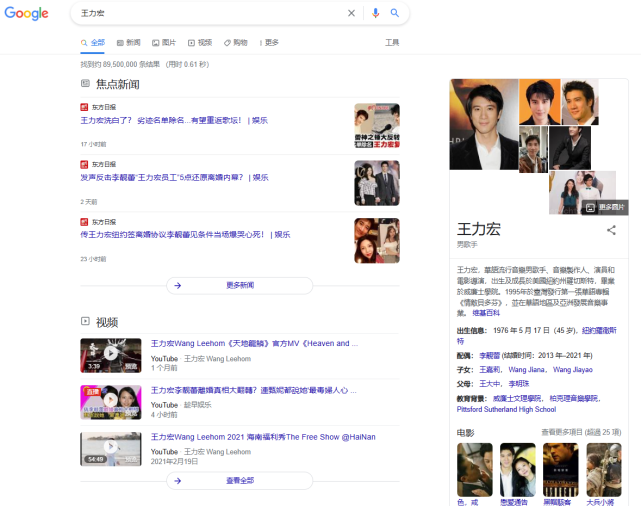
Task: Click the magnifier search button
Action: tap(394, 13)
